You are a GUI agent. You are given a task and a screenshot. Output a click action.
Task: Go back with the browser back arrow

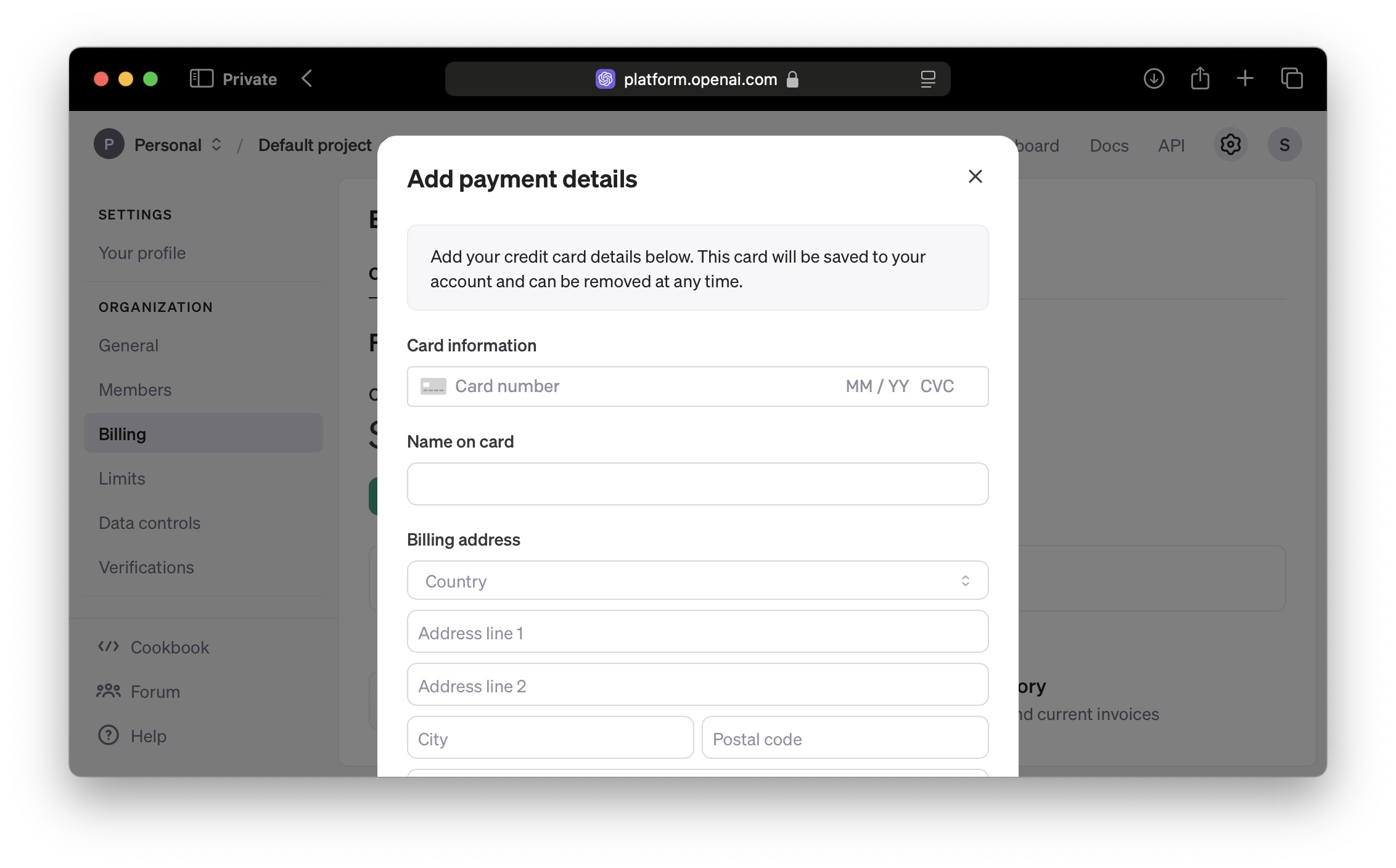(307, 79)
